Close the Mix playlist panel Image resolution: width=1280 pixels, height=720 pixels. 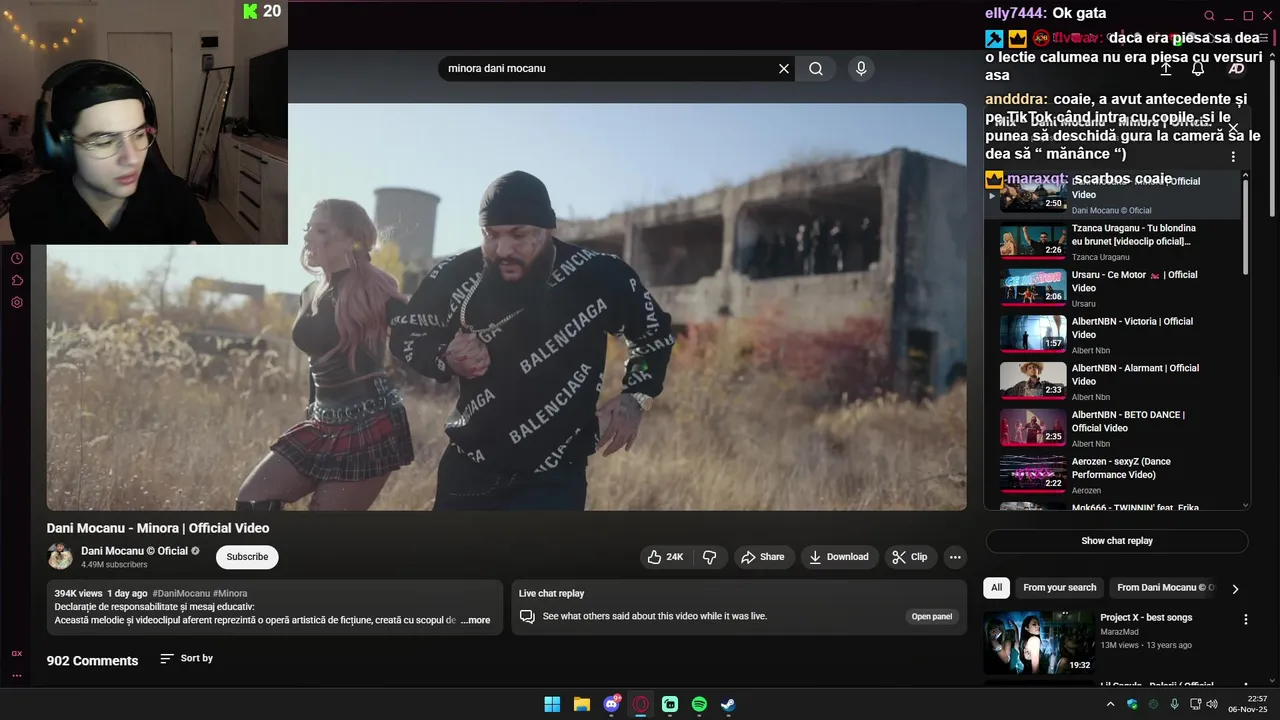pyautogui.click(x=1233, y=127)
